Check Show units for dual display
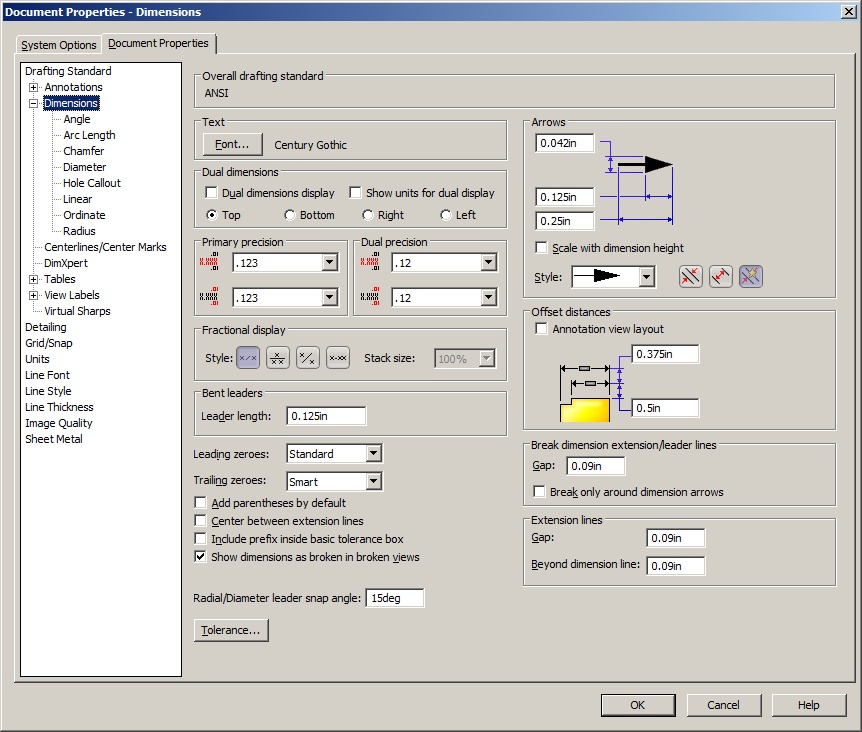The width and height of the screenshot is (862, 732). (355, 193)
